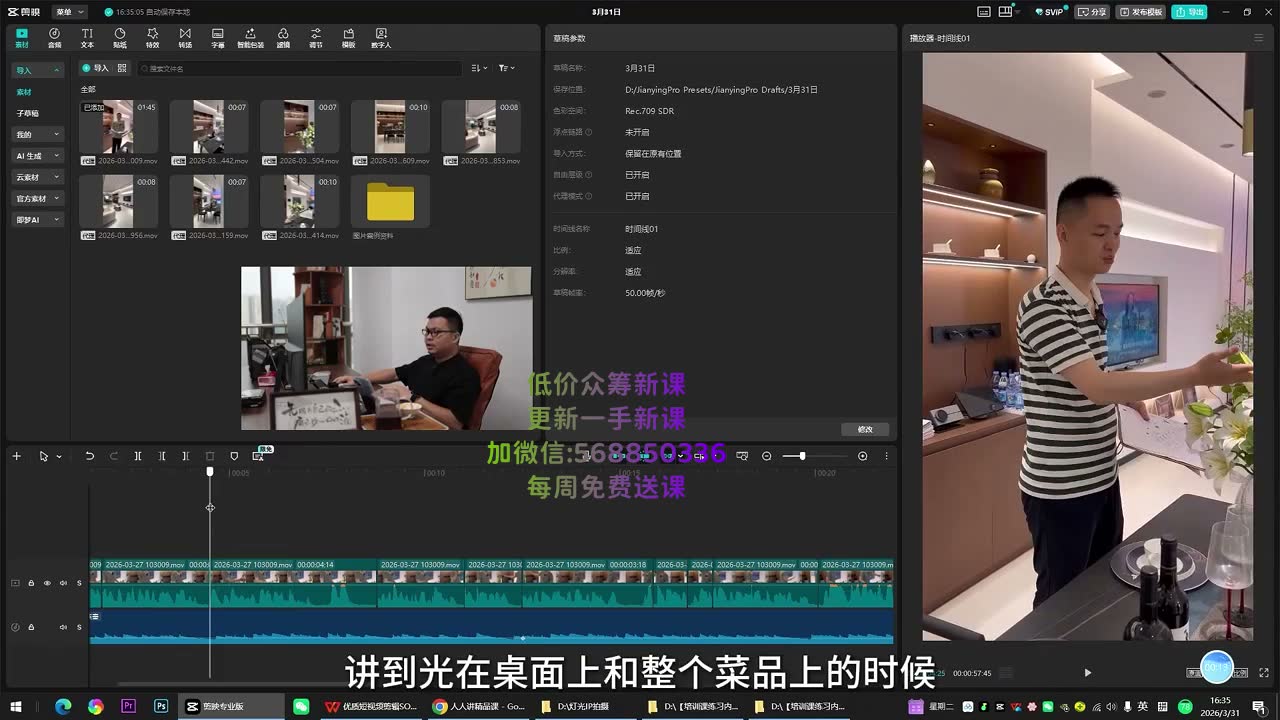This screenshot has height=720, width=1280.
Task: Click the 搜索文件名 search field
Action: tap(300, 68)
